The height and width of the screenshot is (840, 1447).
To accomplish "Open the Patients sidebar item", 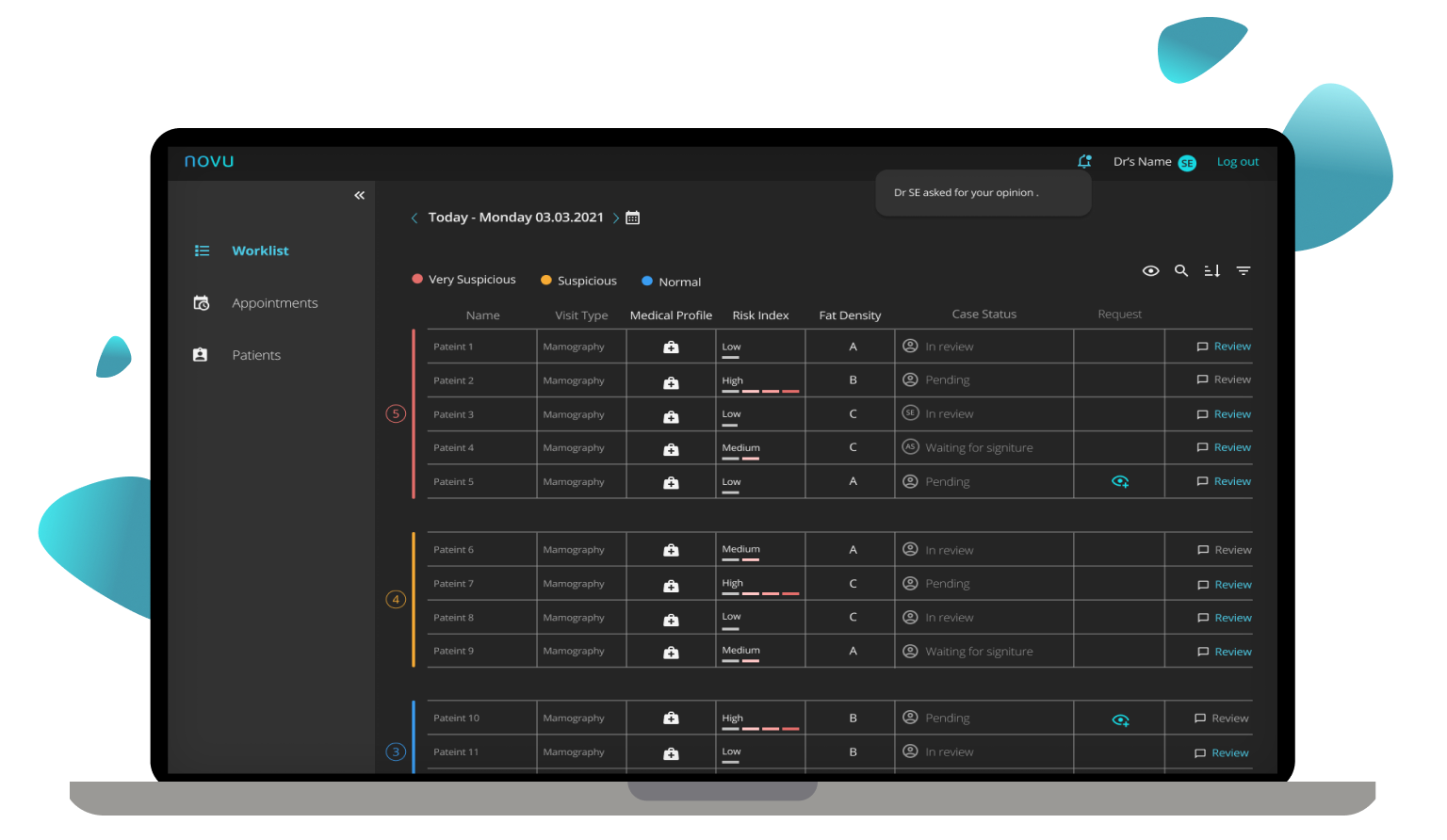I will click(x=256, y=355).
